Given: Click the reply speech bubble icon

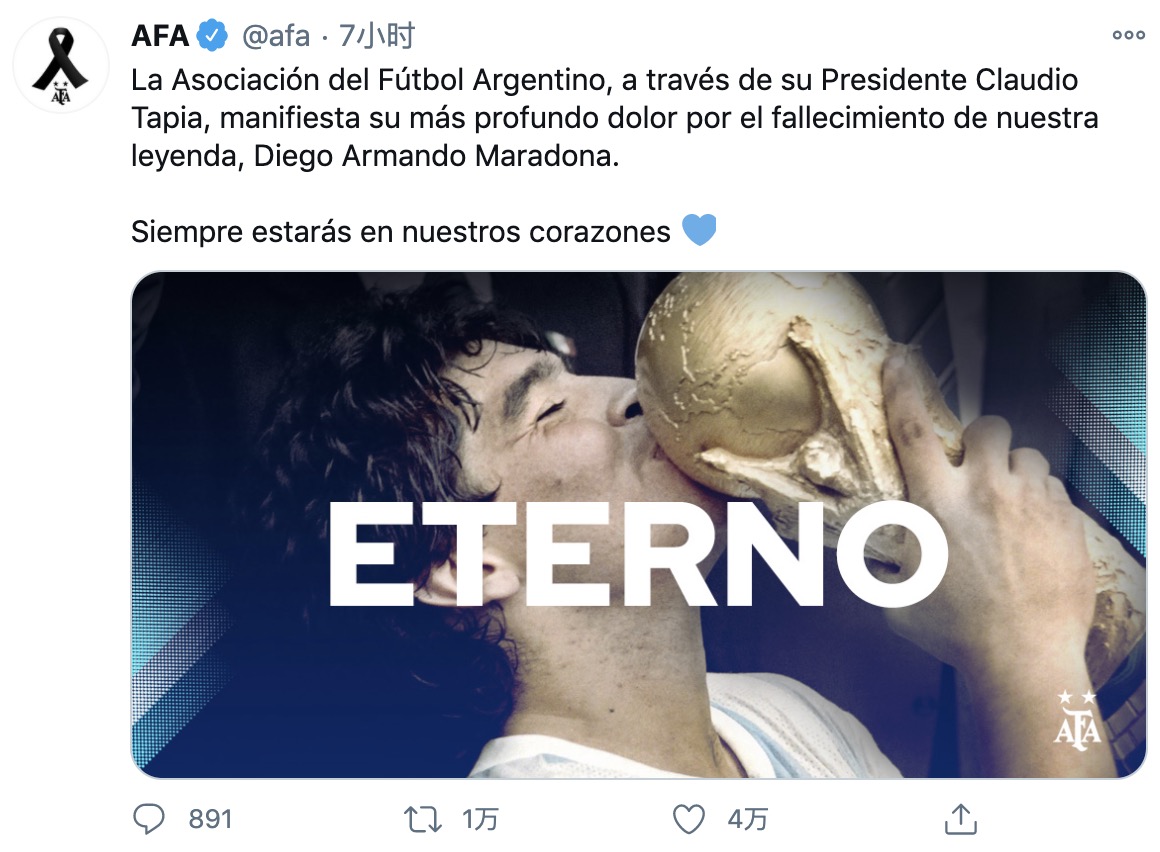Looking at the screenshot, I should point(149,819).
